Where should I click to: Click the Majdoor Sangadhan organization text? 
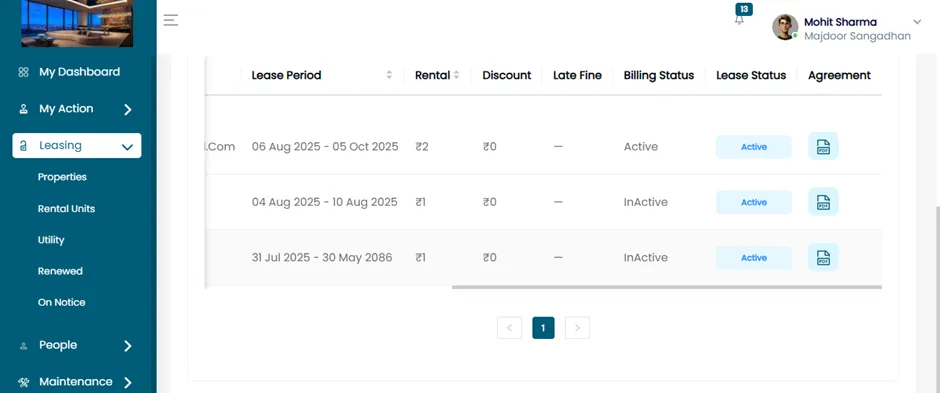pyautogui.click(x=857, y=36)
